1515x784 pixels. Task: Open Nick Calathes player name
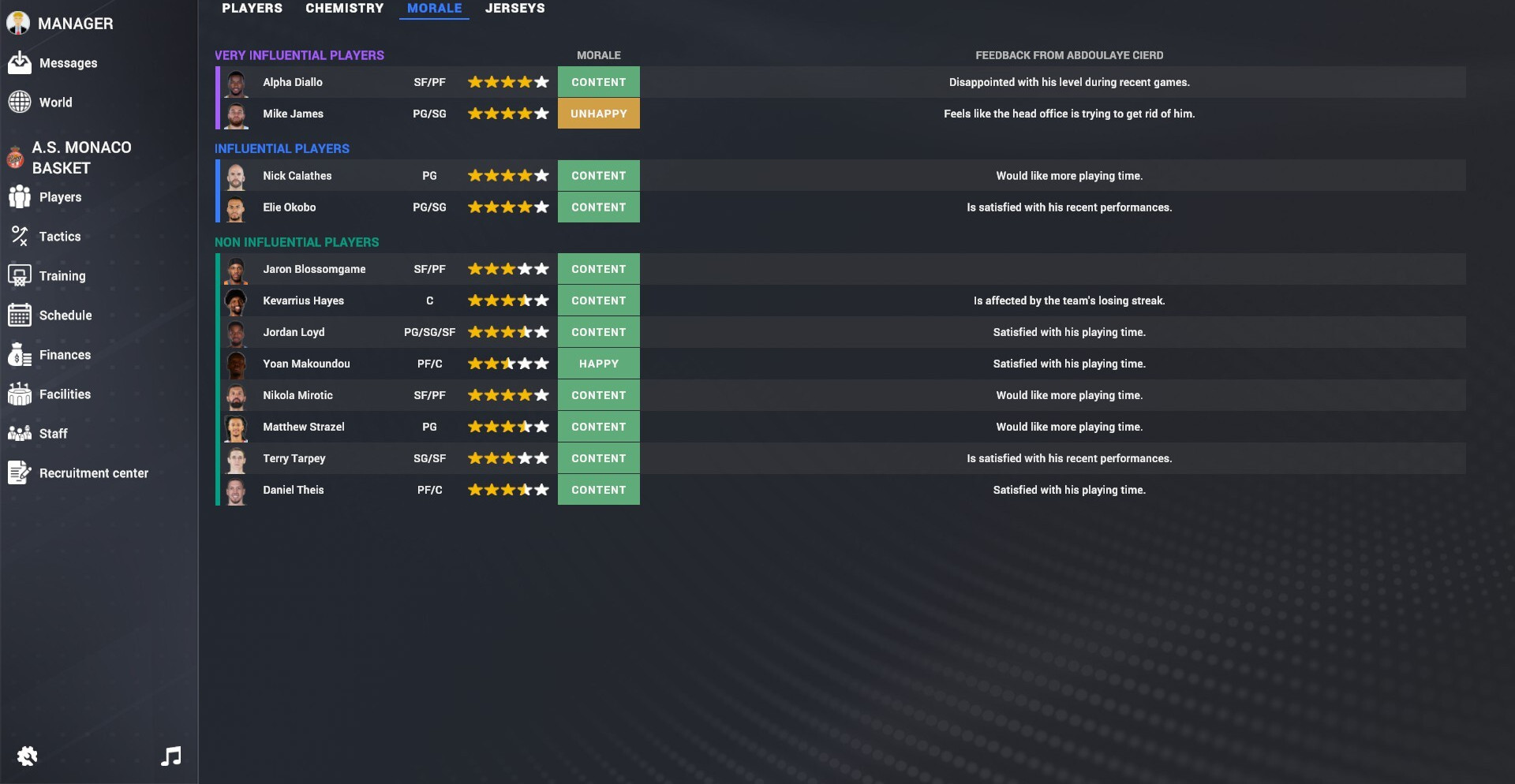[297, 176]
